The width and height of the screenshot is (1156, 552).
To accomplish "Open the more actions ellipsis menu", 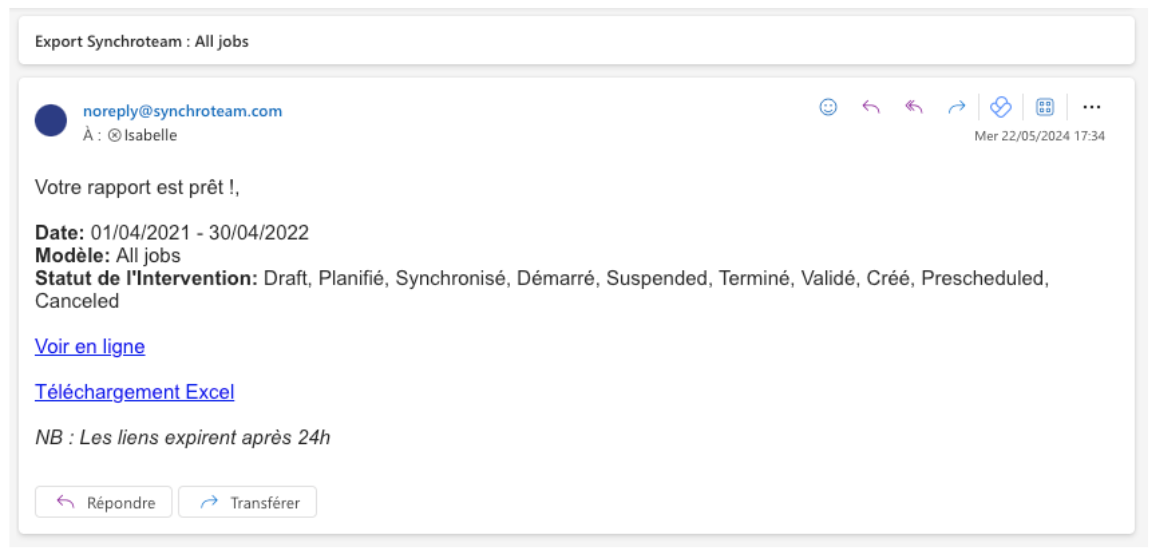I will click(1091, 108).
